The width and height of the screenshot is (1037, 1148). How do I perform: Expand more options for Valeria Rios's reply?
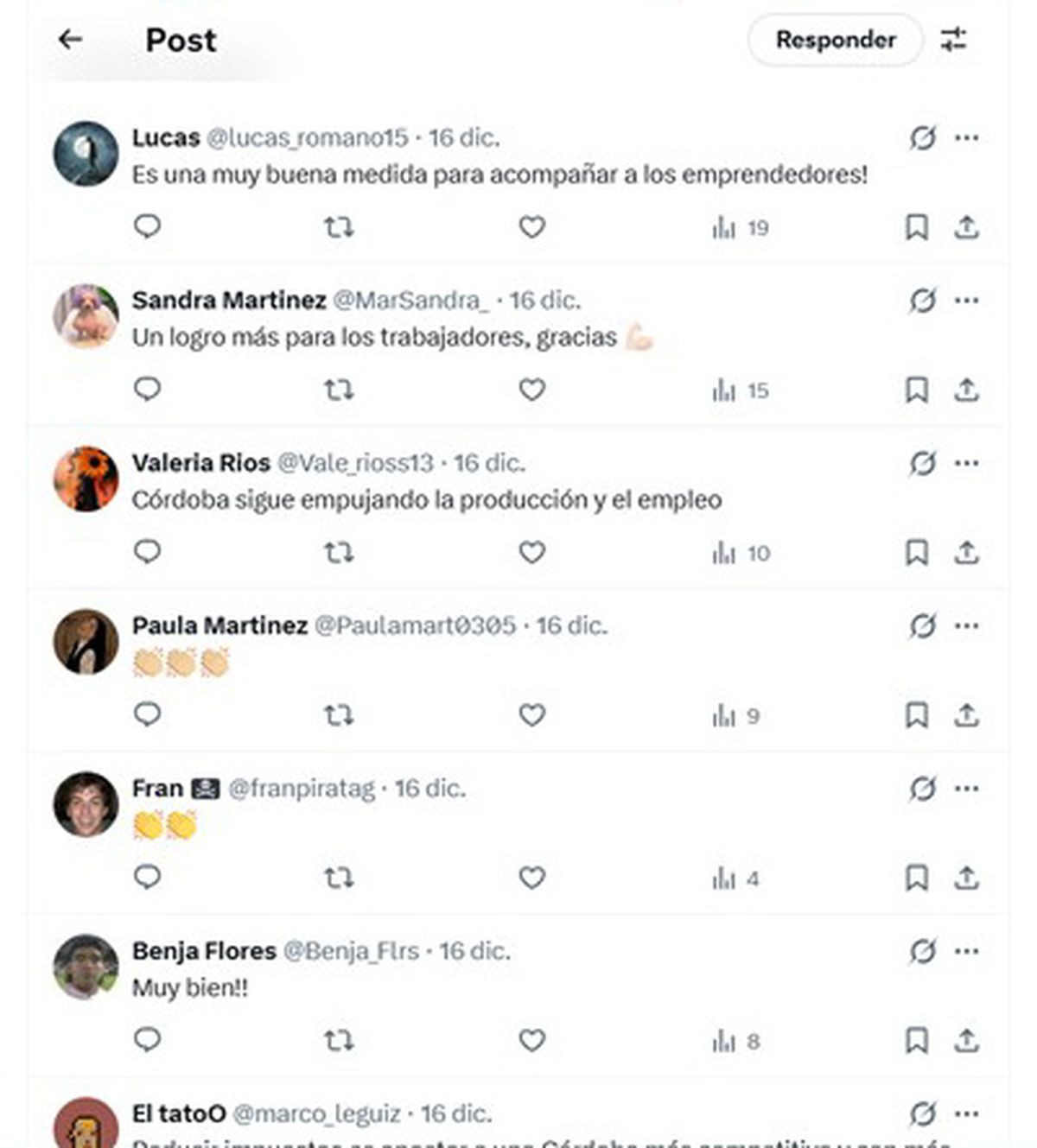[966, 462]
